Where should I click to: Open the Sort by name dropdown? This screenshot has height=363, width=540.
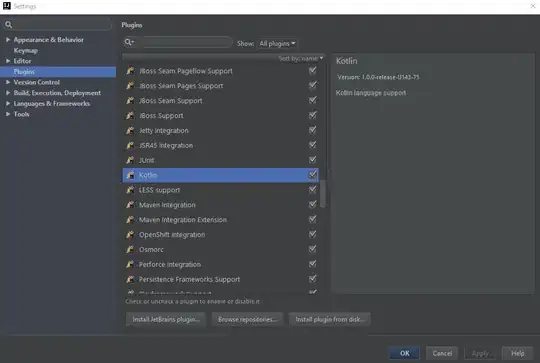(x=301, y=59)
